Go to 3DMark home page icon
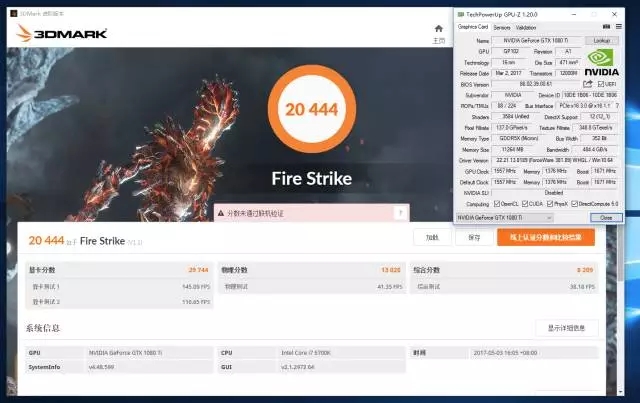The image size is (640, 403). (439, 29)
